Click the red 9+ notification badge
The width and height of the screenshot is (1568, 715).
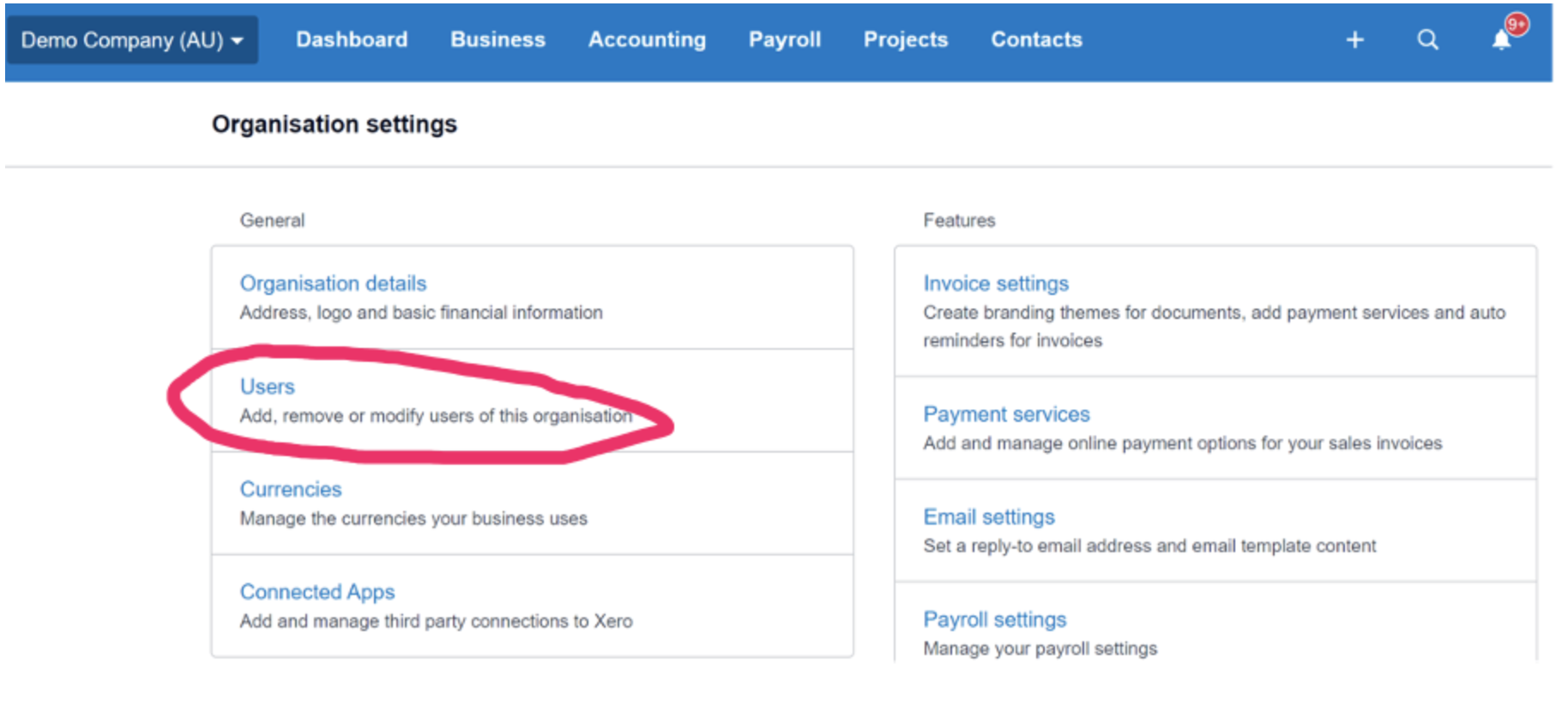pyautogui.click(x=1517, y=24)
